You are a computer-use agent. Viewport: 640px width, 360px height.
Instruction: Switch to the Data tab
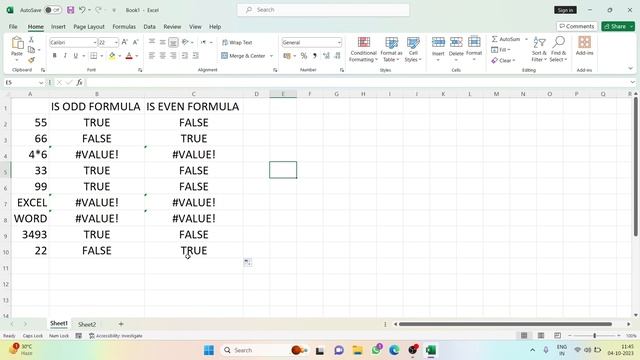tap(149, 27)
